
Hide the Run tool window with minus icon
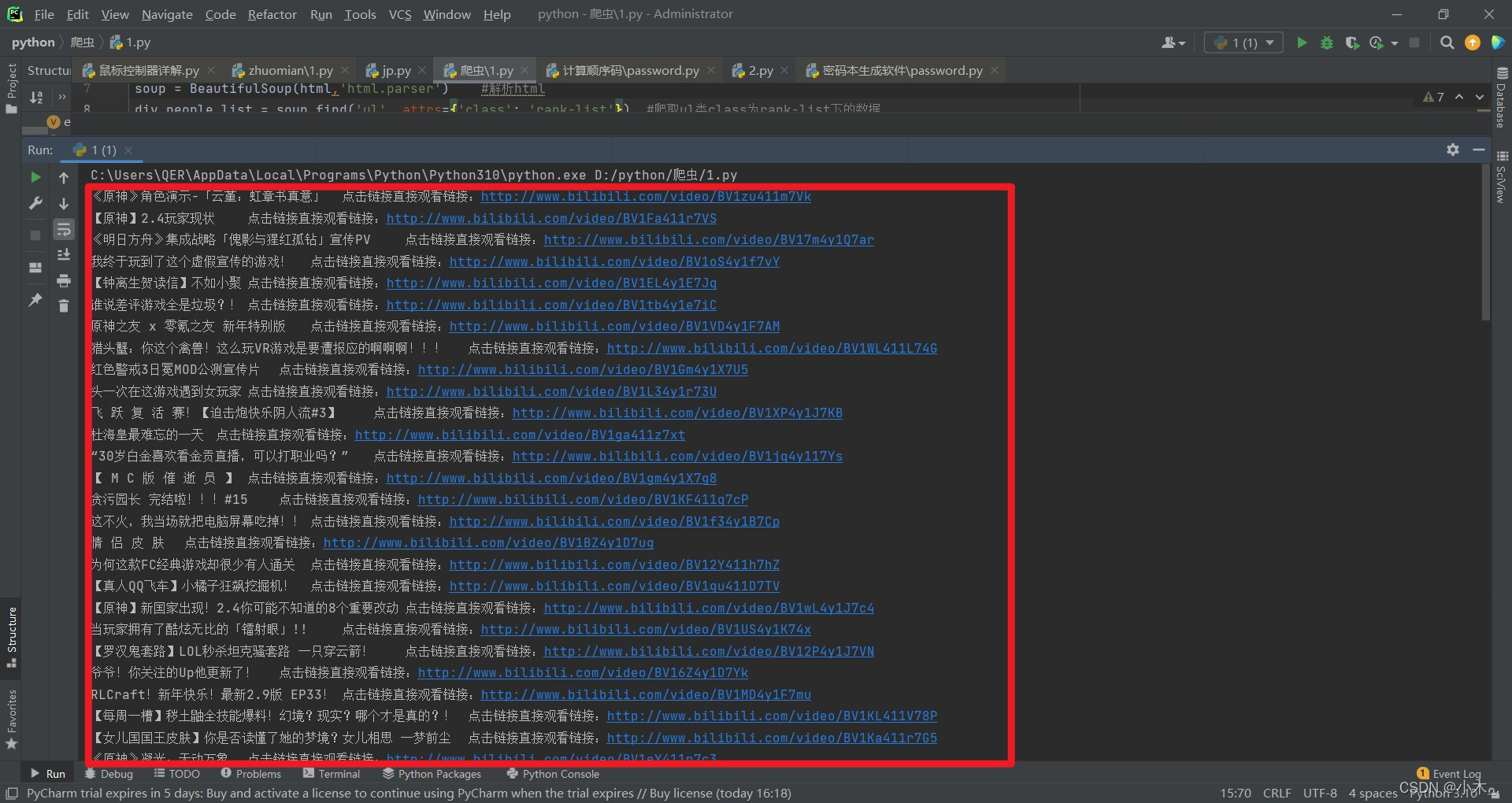(1479, 150)
